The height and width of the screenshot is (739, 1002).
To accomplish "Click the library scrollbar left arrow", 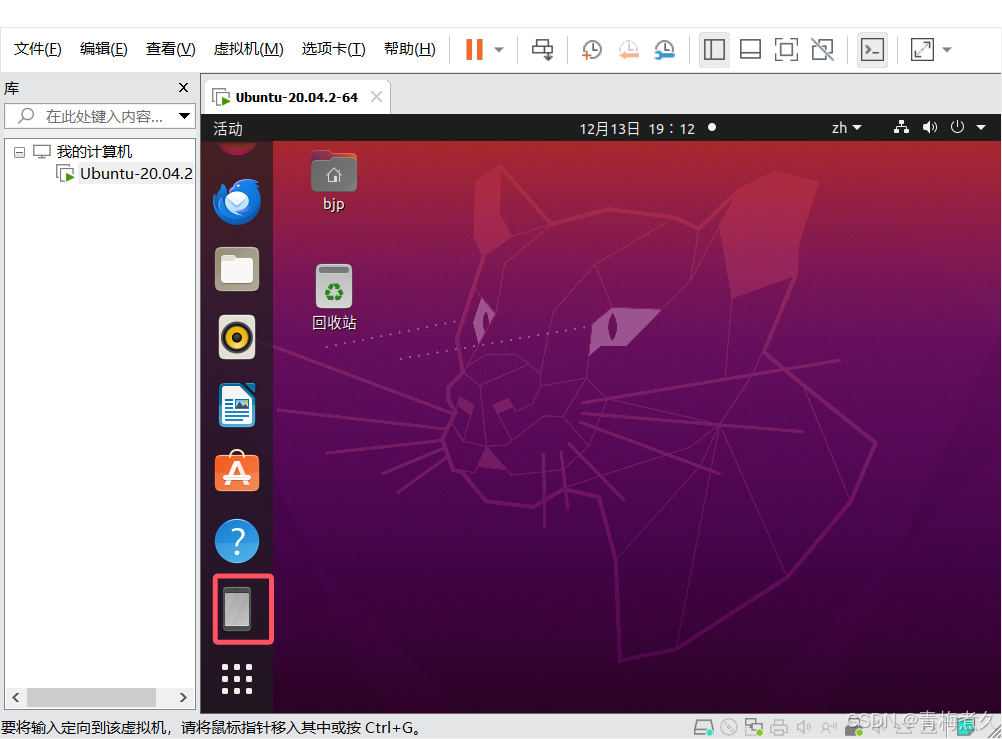I will click(x=16, y=697).
